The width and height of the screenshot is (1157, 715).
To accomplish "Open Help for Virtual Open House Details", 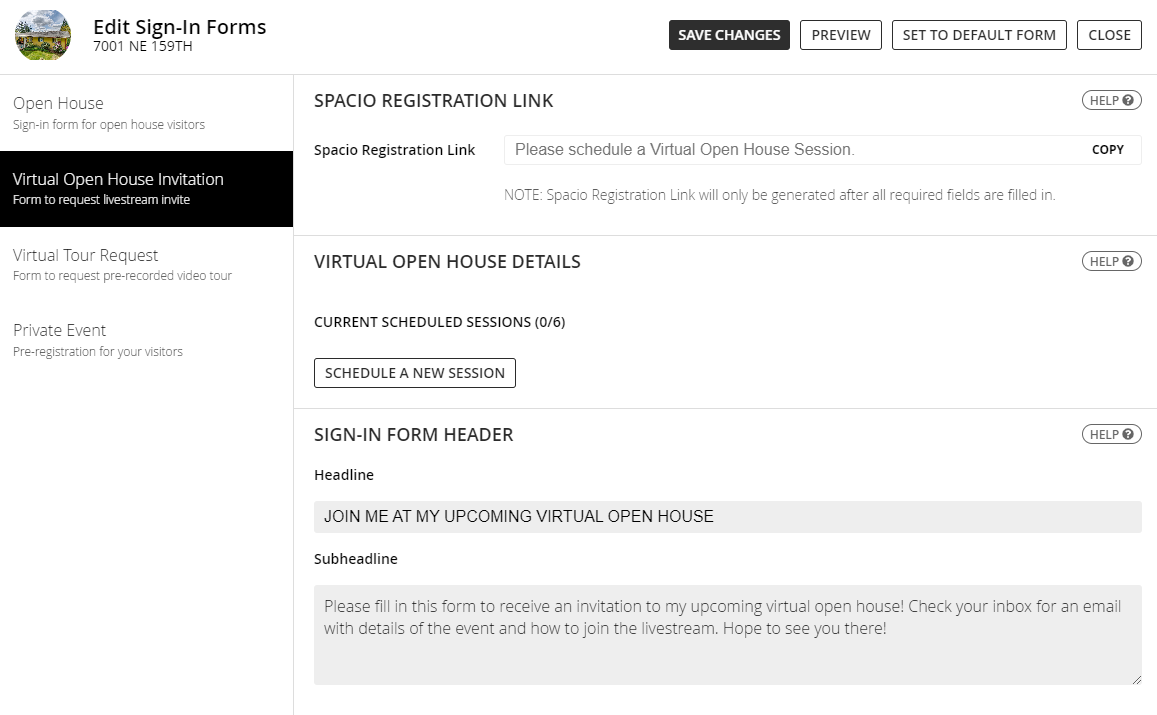I will pyautogui.click(x=1111, y=261).
